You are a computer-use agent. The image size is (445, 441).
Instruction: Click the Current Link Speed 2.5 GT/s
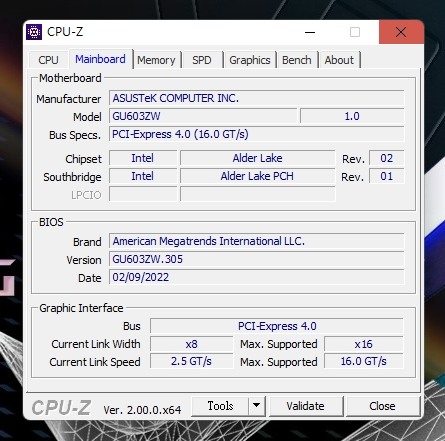[x=191, y=361]
